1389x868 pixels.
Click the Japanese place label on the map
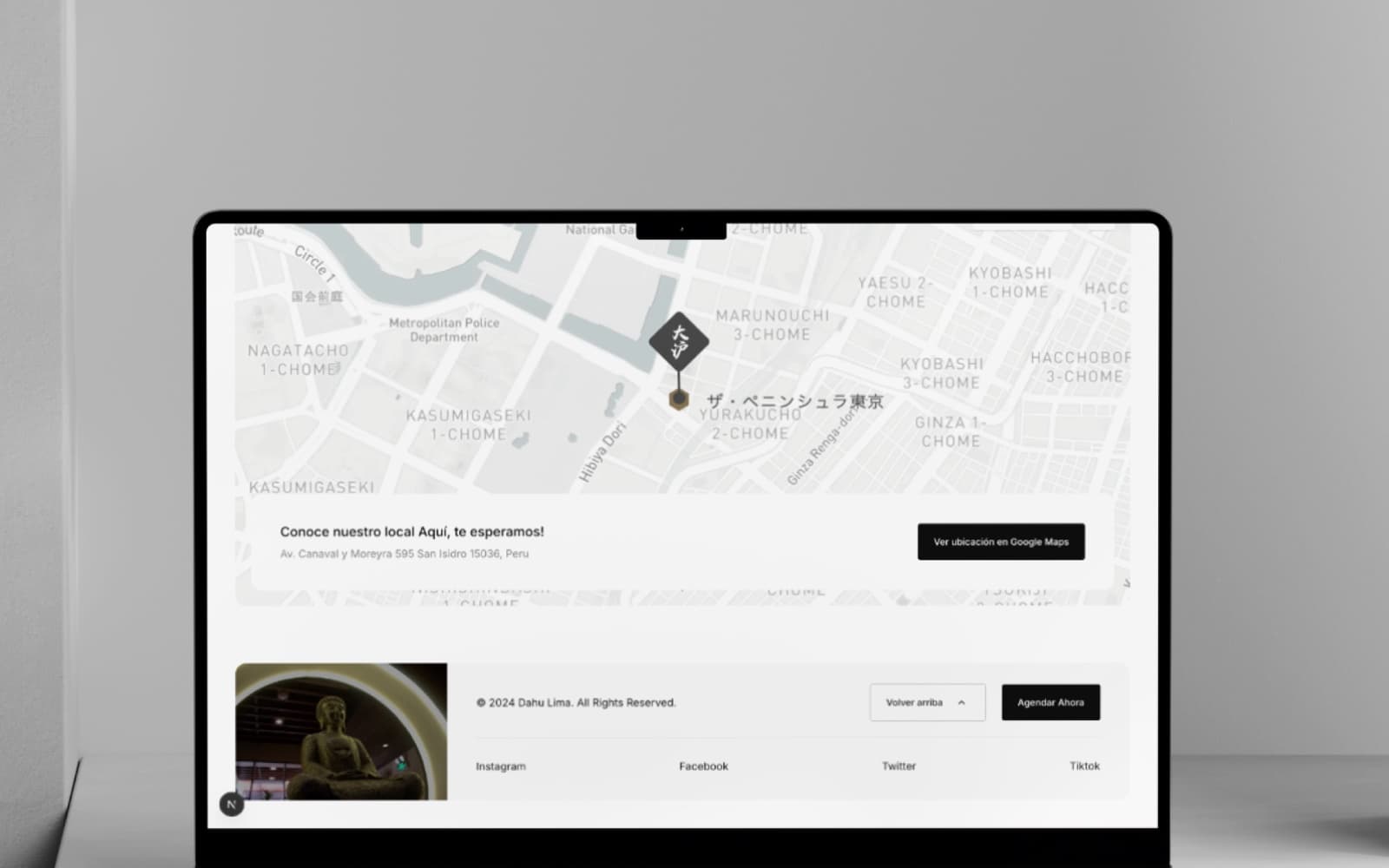(794, 401)
